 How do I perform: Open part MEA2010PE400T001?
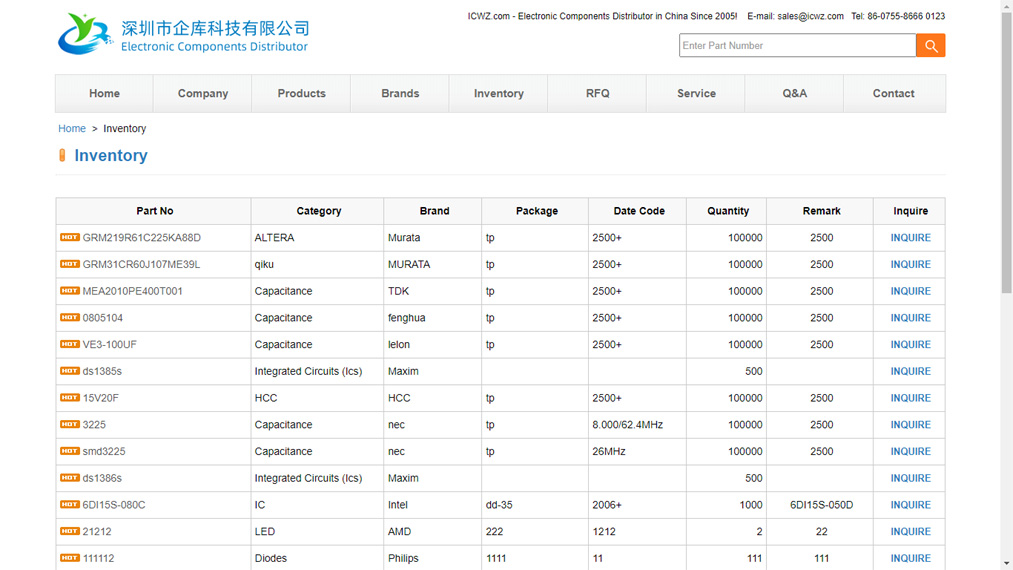click(132, 291)
